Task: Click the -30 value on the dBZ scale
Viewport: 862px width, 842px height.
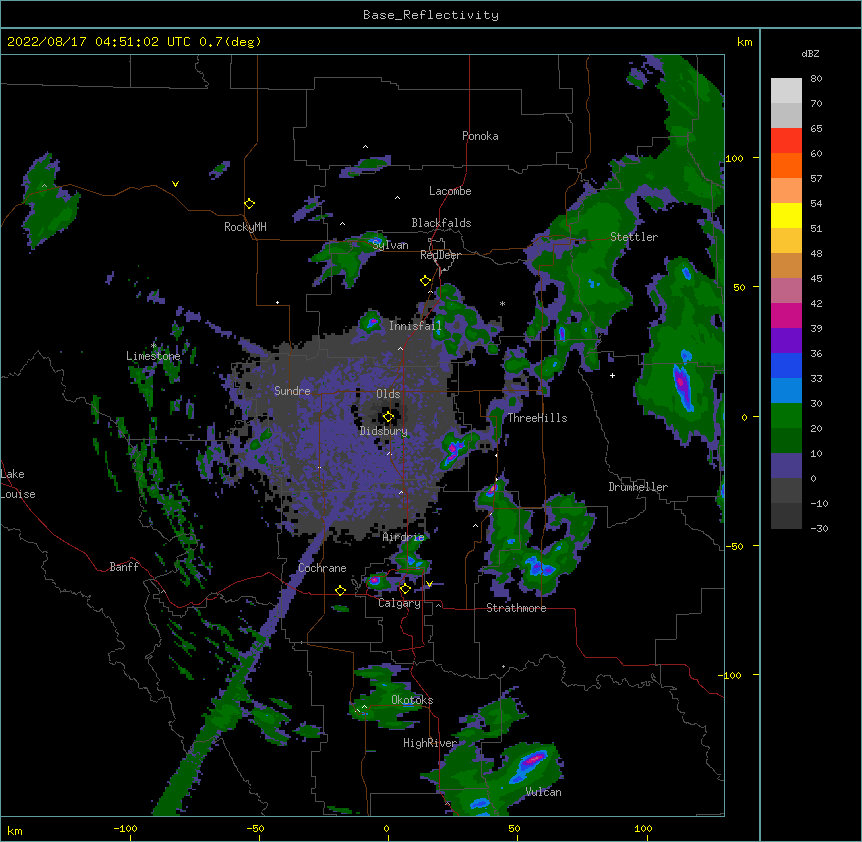Action: click(819, 529)
